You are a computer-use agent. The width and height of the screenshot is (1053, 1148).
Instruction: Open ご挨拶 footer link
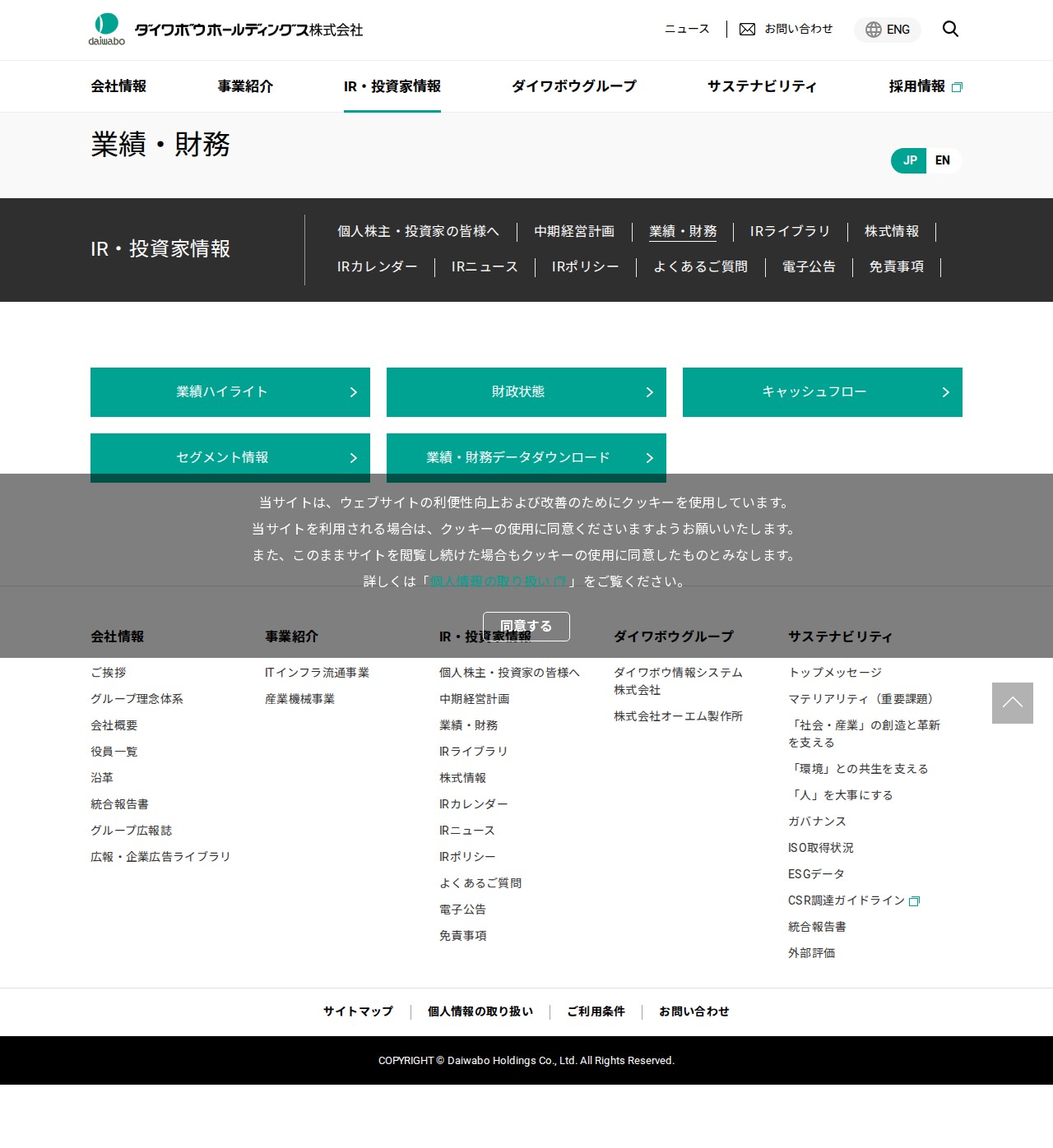tap(109, 673)
